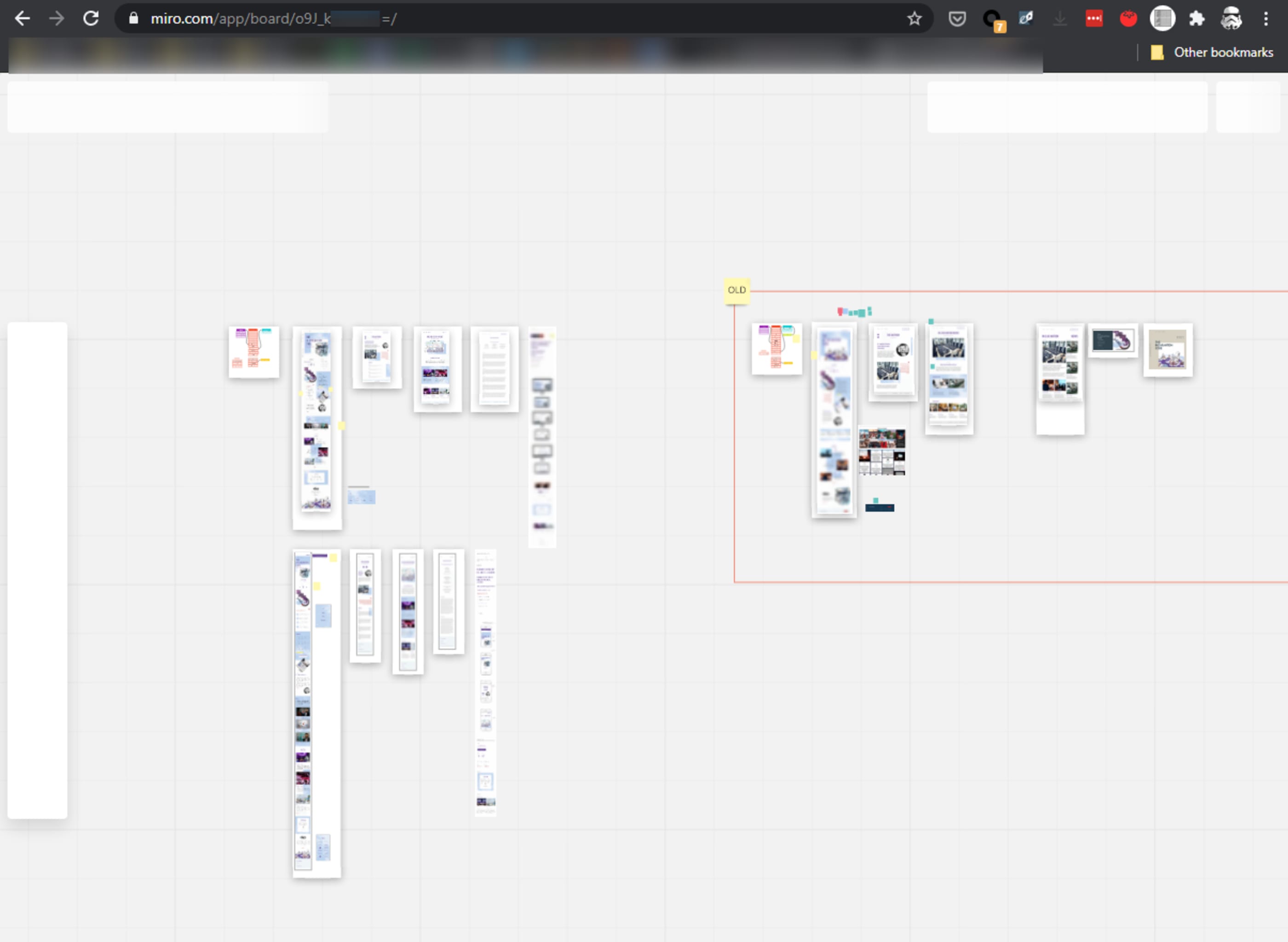Click the beige poster thumbnail in OLD frame
The width and height of the screenshot is (1288, 942).
coord(1167,350)
